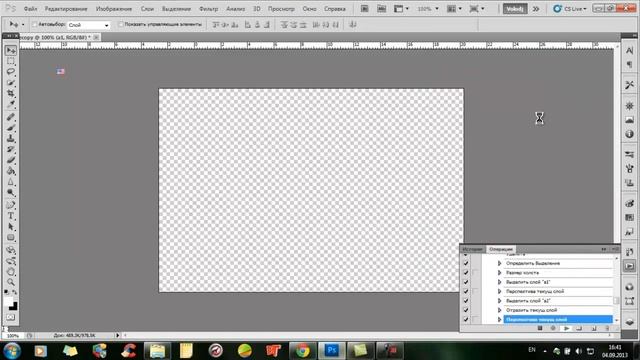Uncheck the Определить Выделение step checkbox
This screenshot has height=360, width=640.
tap(466, 263)
